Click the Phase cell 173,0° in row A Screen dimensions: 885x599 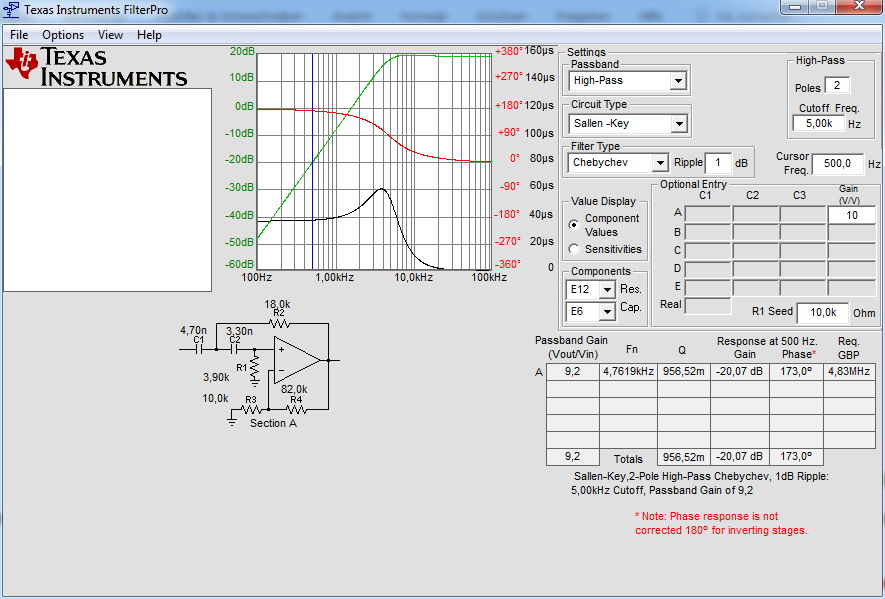[795, 371]
